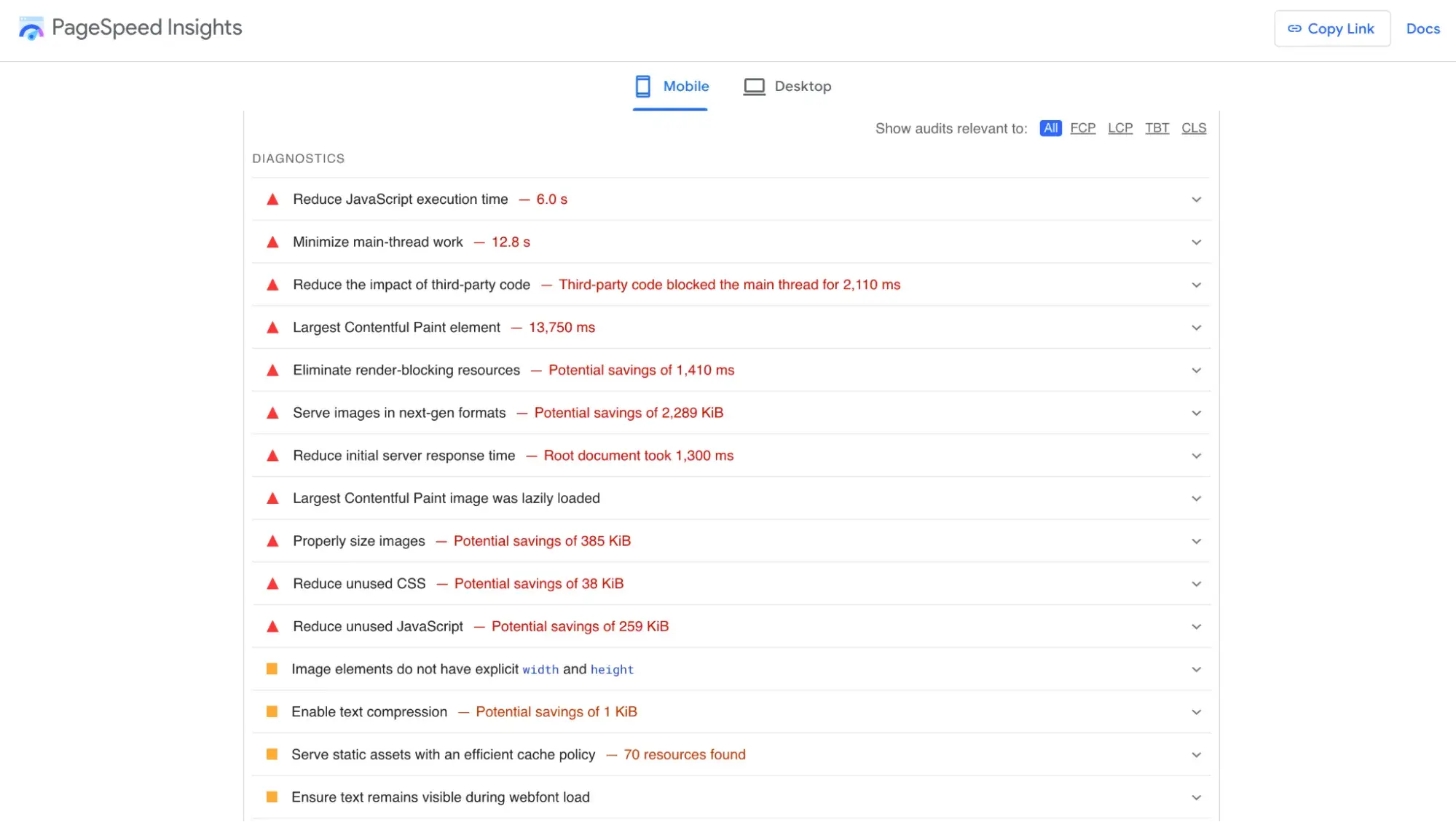The height and width of the screenshot is (822, 1456).
Task: Click the red triangle beside Reduce JavaScript execution time
Action: click(272, 199)
